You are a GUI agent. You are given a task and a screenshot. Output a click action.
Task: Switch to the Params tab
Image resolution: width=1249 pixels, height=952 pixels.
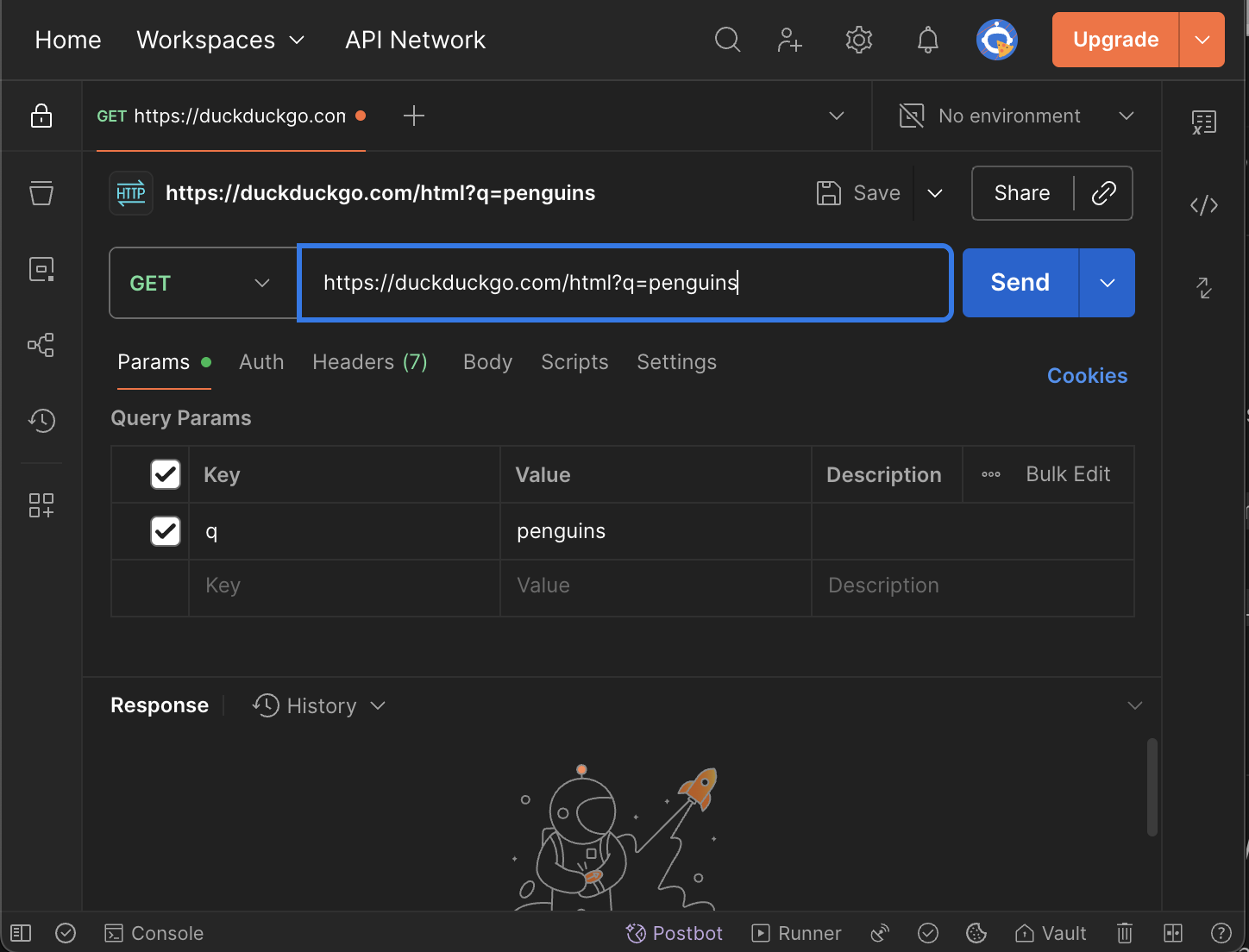tap(164, 362)
